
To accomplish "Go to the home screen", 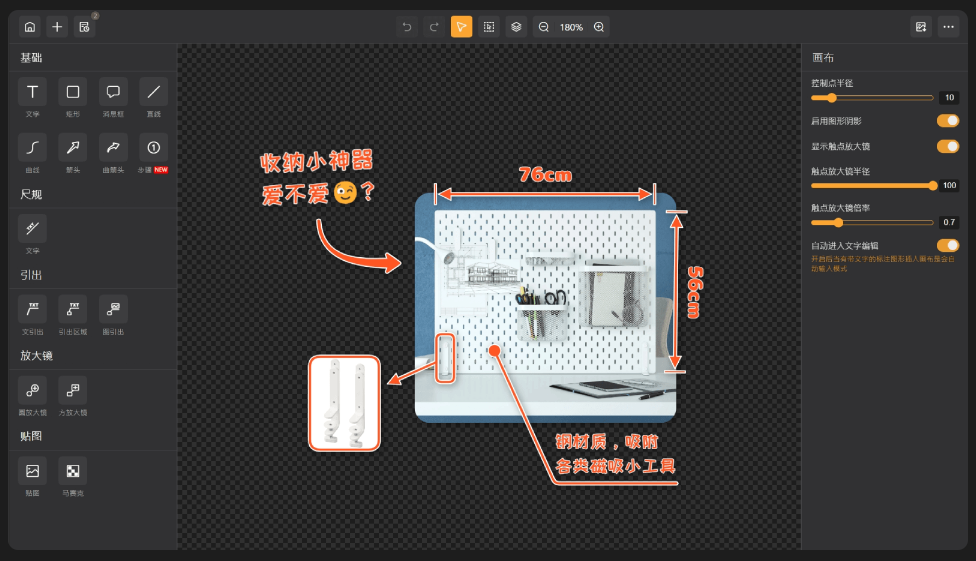I will 30,27.
